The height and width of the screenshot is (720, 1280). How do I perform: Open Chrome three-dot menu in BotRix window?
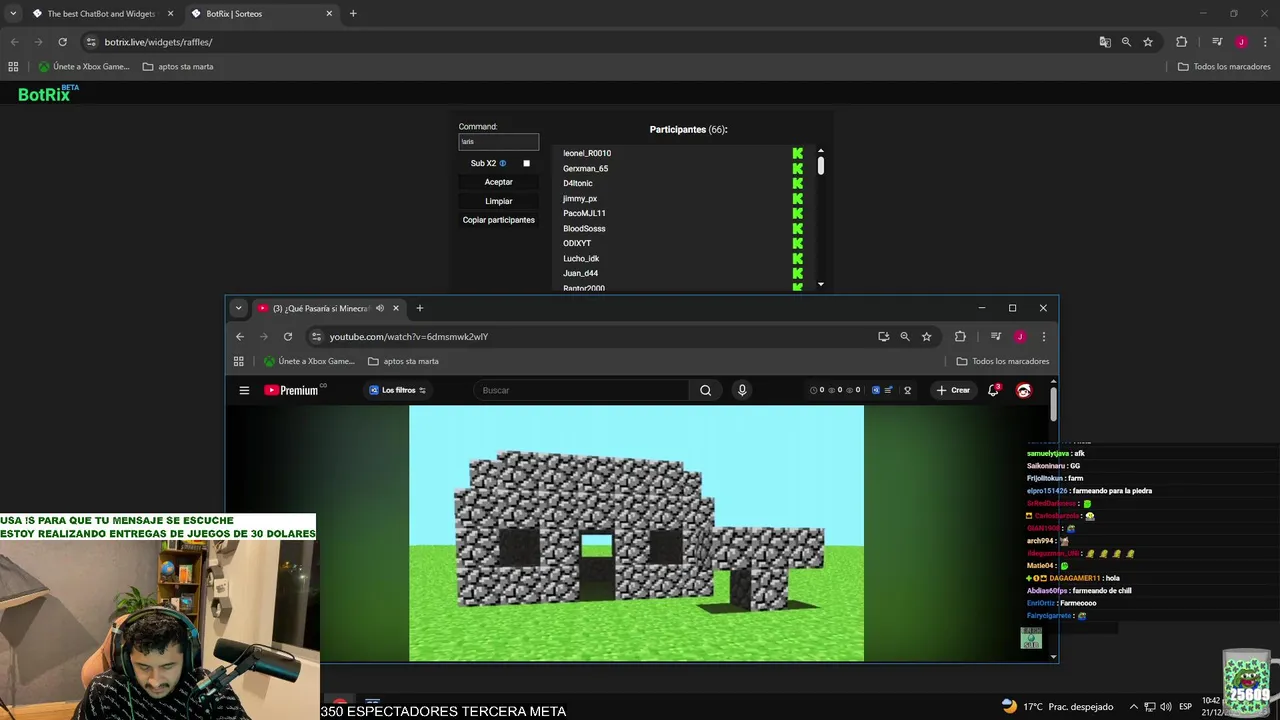click(1265, 42)
